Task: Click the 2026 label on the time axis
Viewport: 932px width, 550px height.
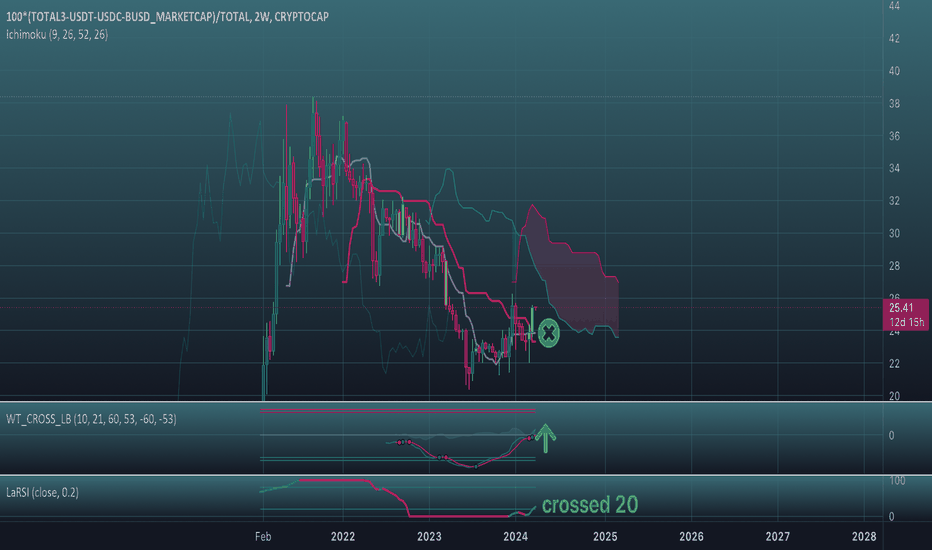Action: [x=691, y=536]
